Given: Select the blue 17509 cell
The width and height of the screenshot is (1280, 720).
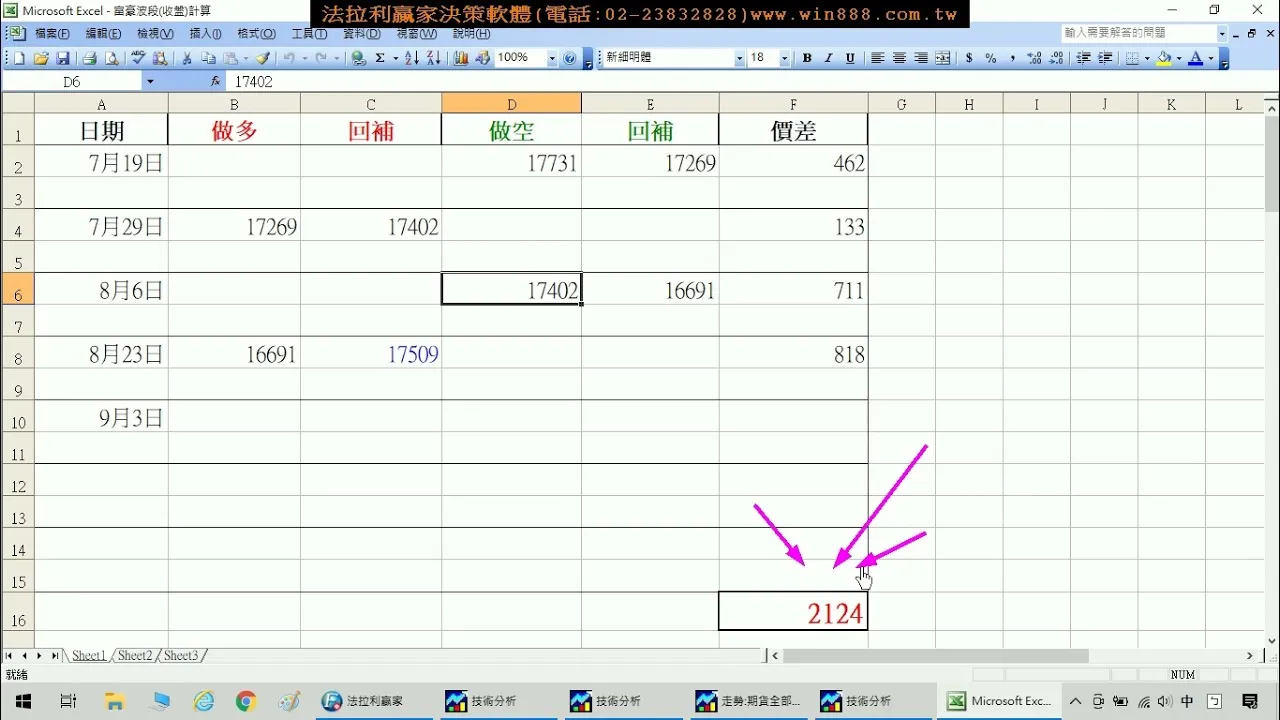Looking at the screenshot, I should pos(371,354).
